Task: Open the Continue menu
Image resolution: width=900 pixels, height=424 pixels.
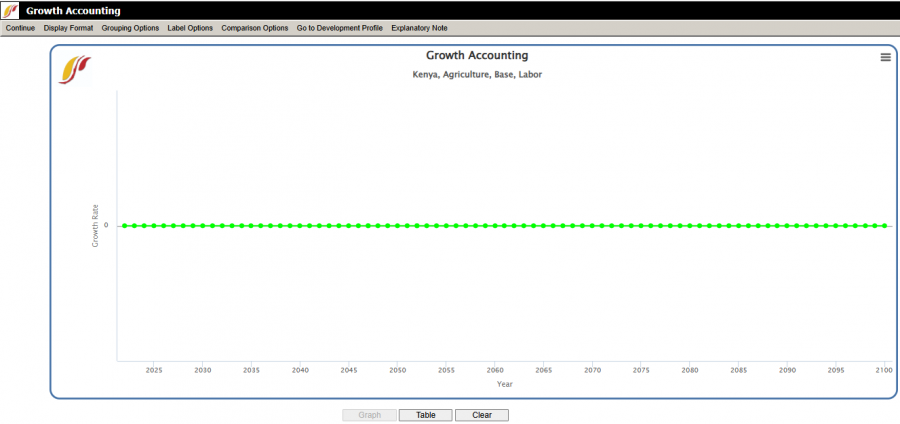Action: (x=20, y=28)
